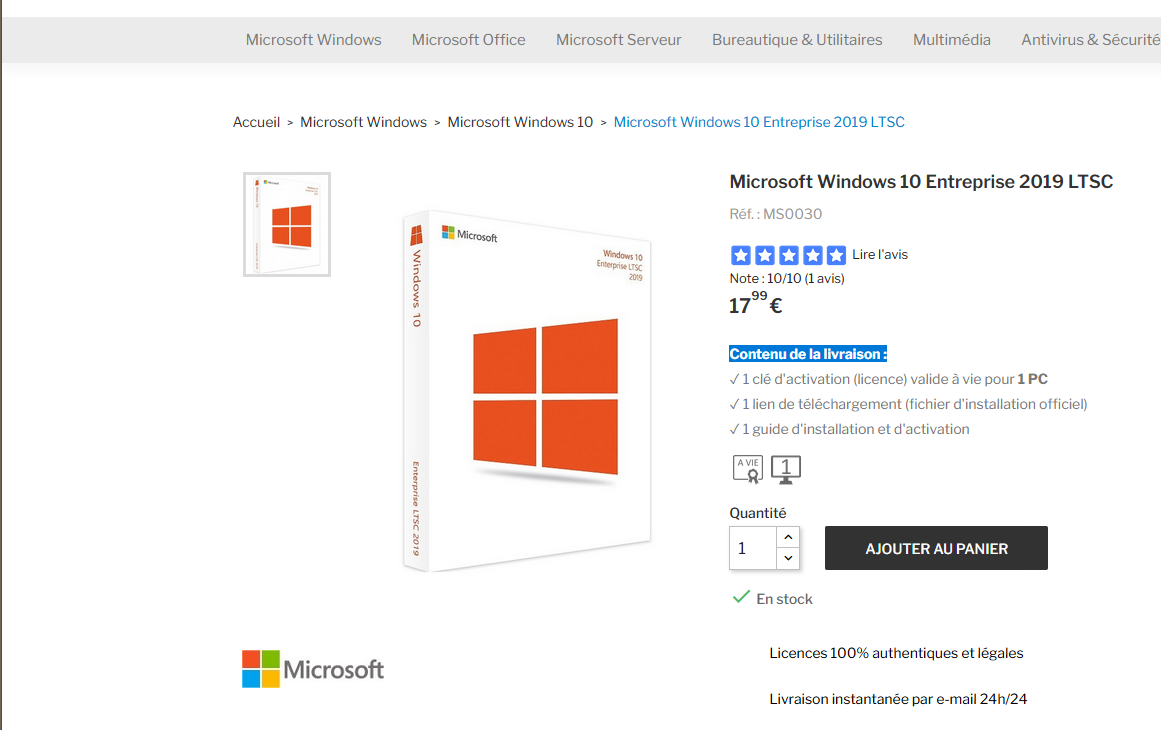Click the first rating star
Screen dimensions: 1161x730
pos(741,255)
